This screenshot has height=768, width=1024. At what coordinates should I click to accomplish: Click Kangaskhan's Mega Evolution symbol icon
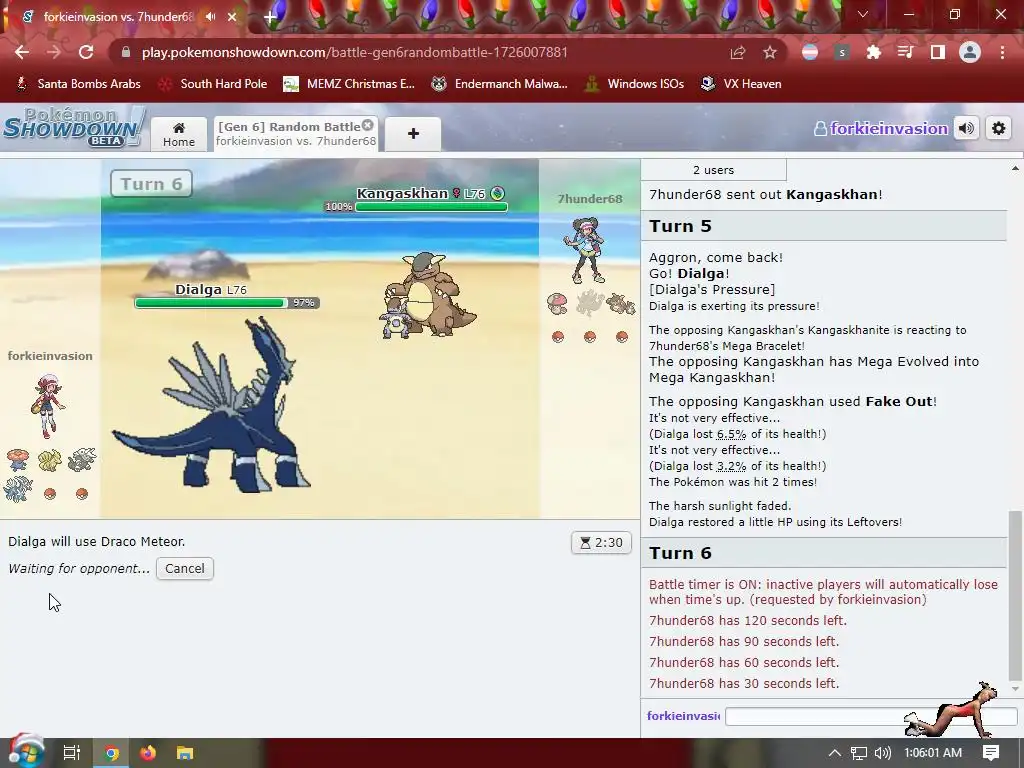498,193
